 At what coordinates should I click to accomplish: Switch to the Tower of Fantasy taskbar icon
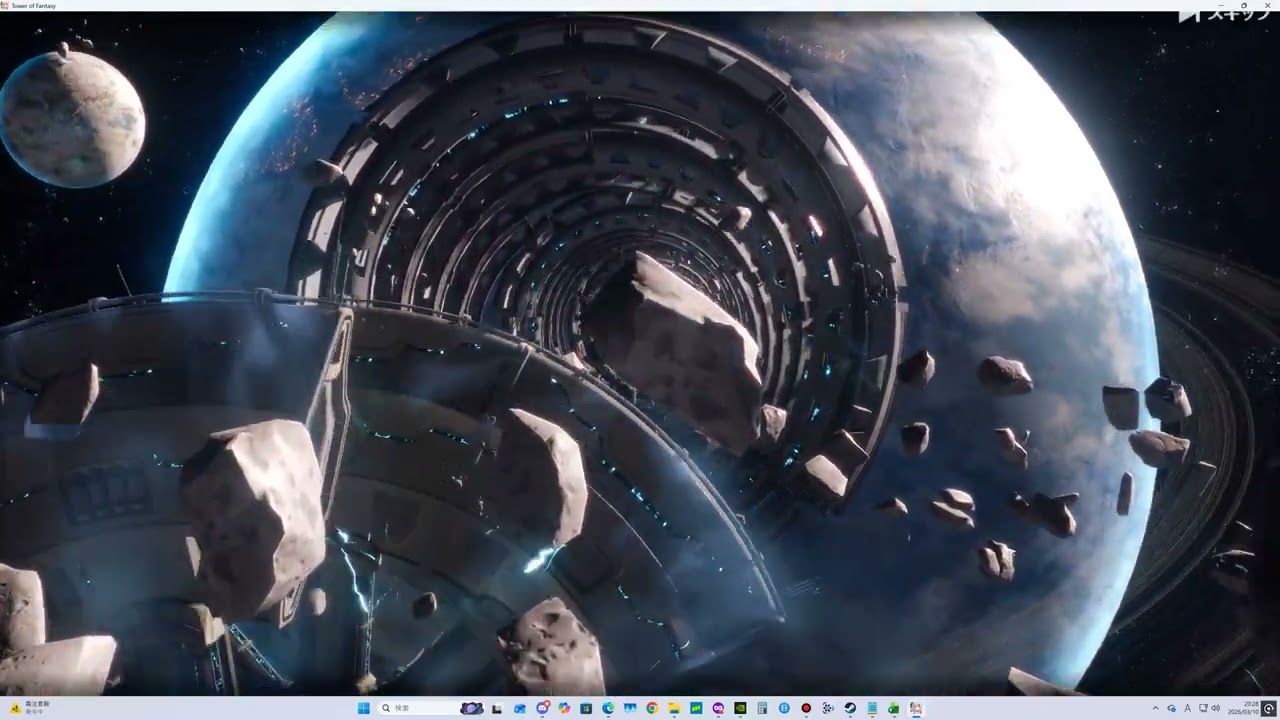(x=916, y=708)
